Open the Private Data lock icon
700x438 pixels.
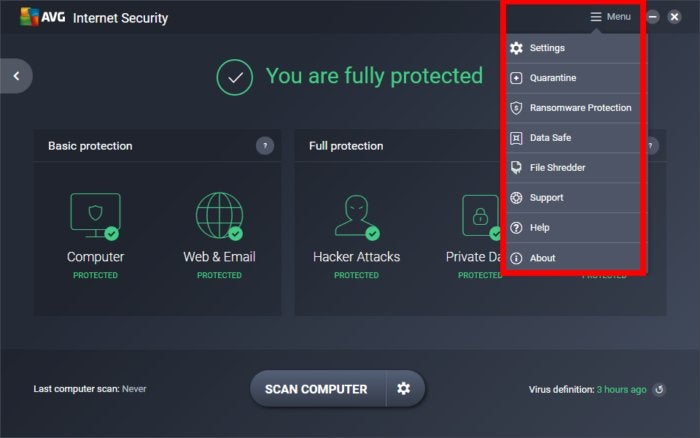pos(481,216)
